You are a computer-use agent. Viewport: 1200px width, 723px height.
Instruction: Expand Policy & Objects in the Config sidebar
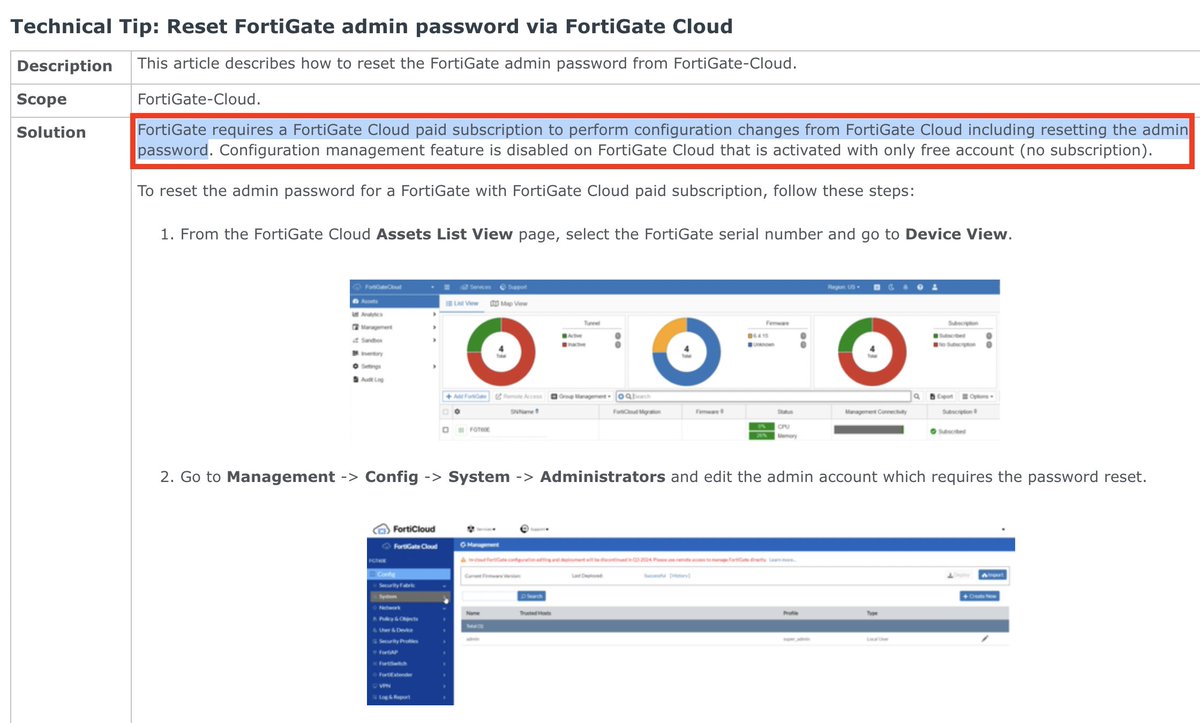click(410, 619)
